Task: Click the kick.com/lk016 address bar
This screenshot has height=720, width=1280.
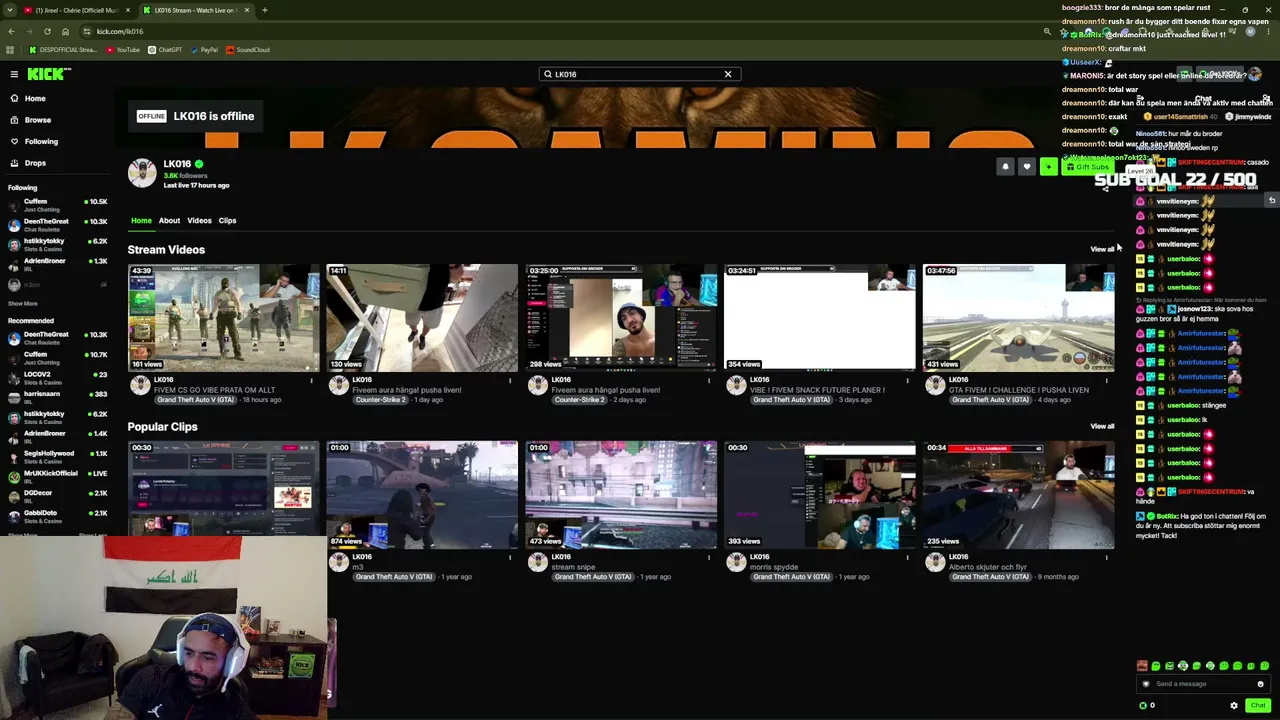Action: point(560,31)
